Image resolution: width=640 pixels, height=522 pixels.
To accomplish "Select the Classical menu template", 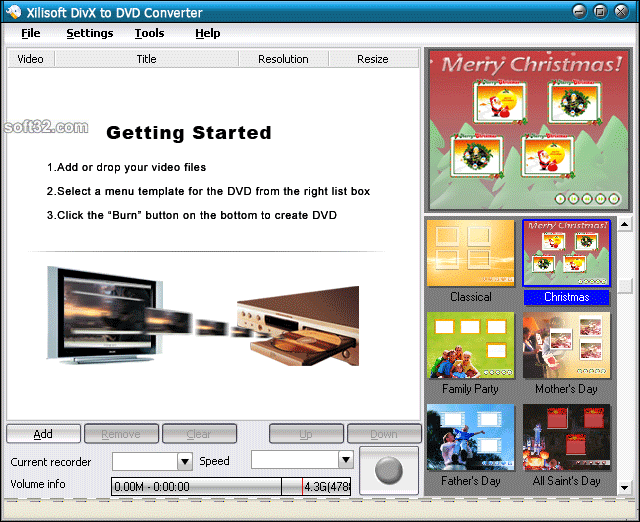I will (471, 253).
